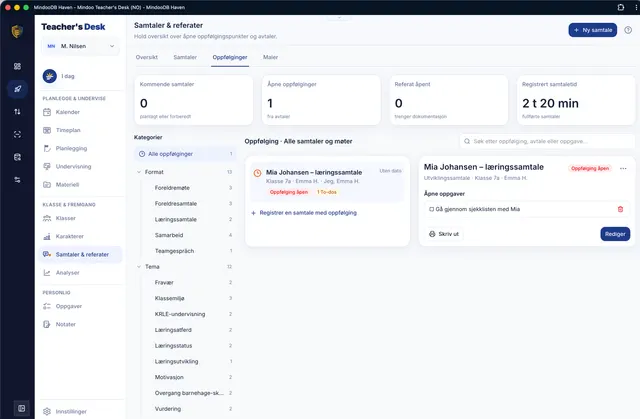The width and height of the screenshot is (640, 419).
Task: Collapse the Format category group
Action: 139,172
